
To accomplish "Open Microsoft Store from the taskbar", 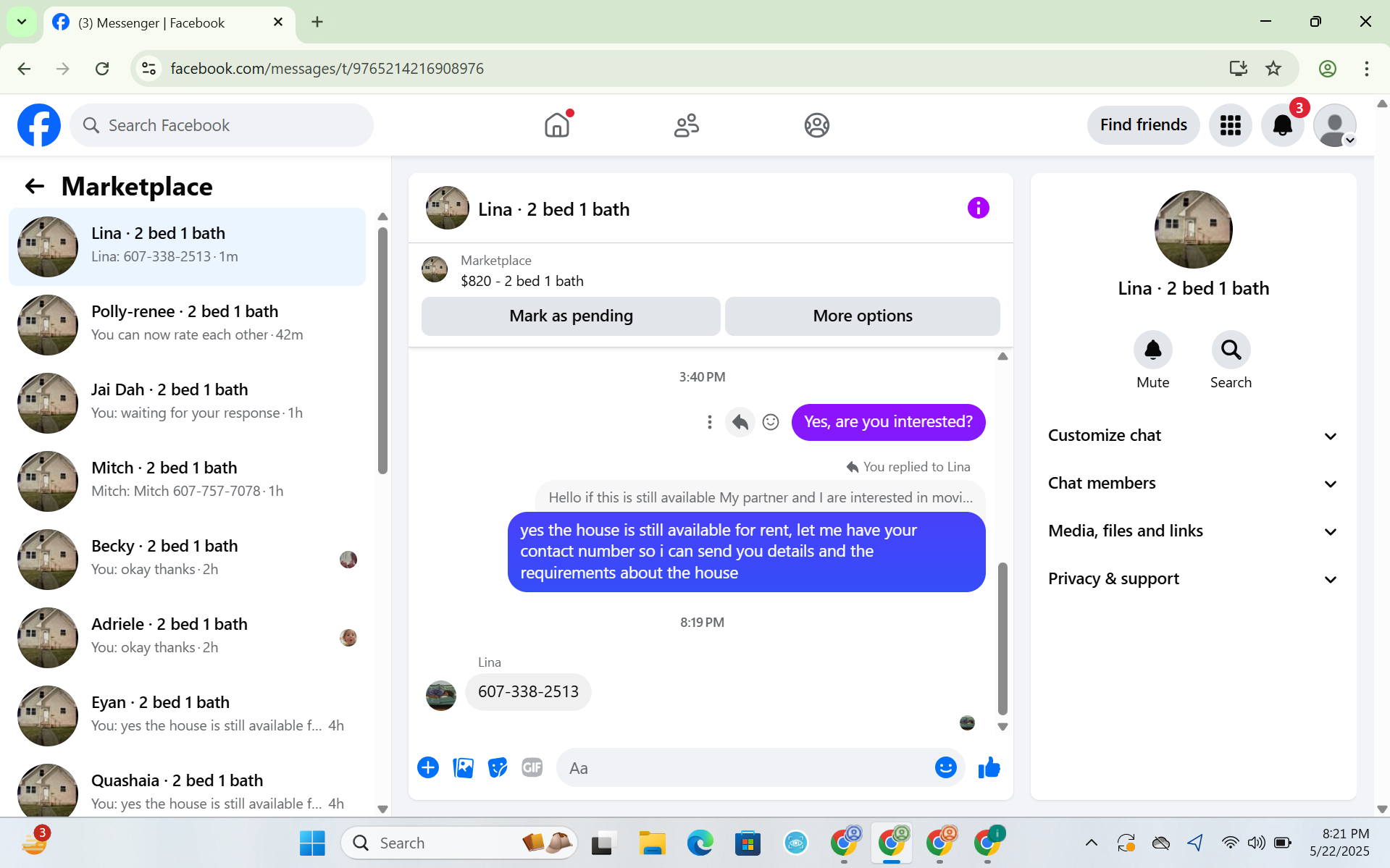I will tap(748, 843).
